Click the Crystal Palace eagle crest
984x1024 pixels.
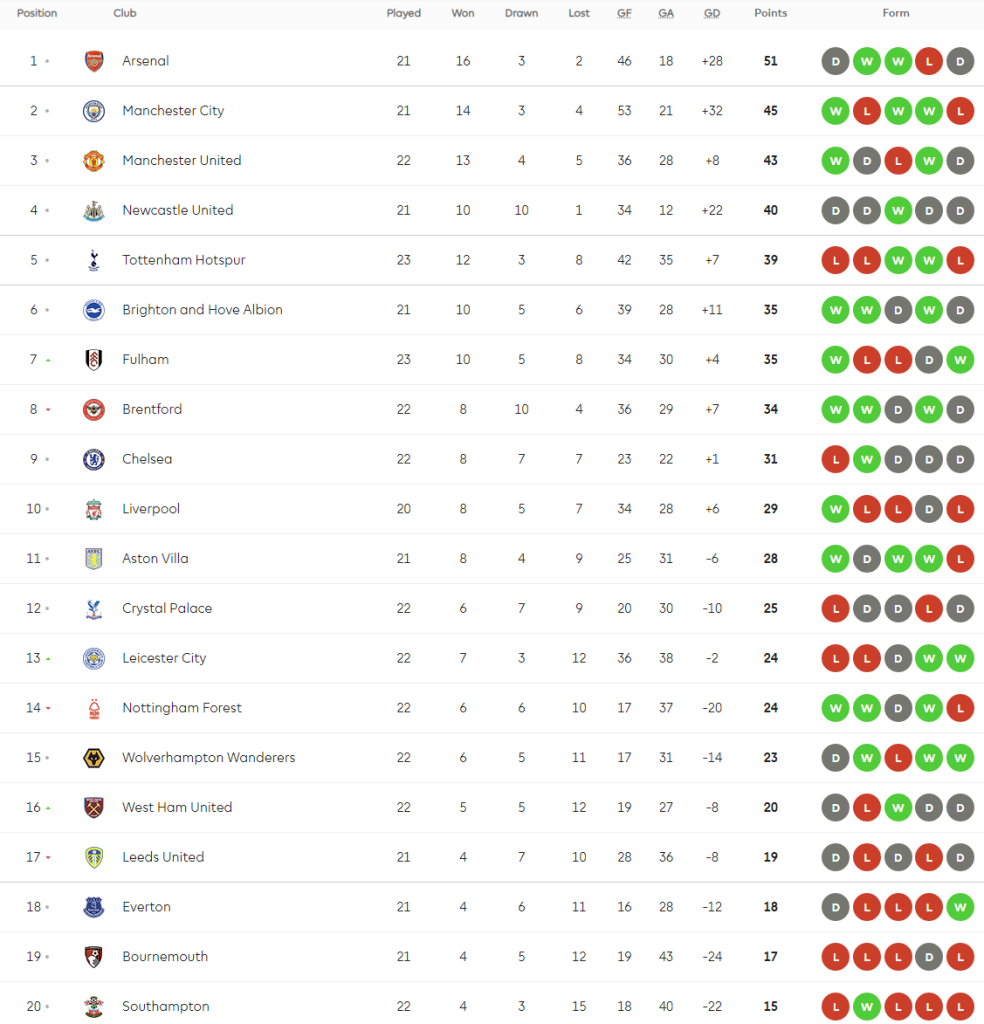tap(94, 609)
